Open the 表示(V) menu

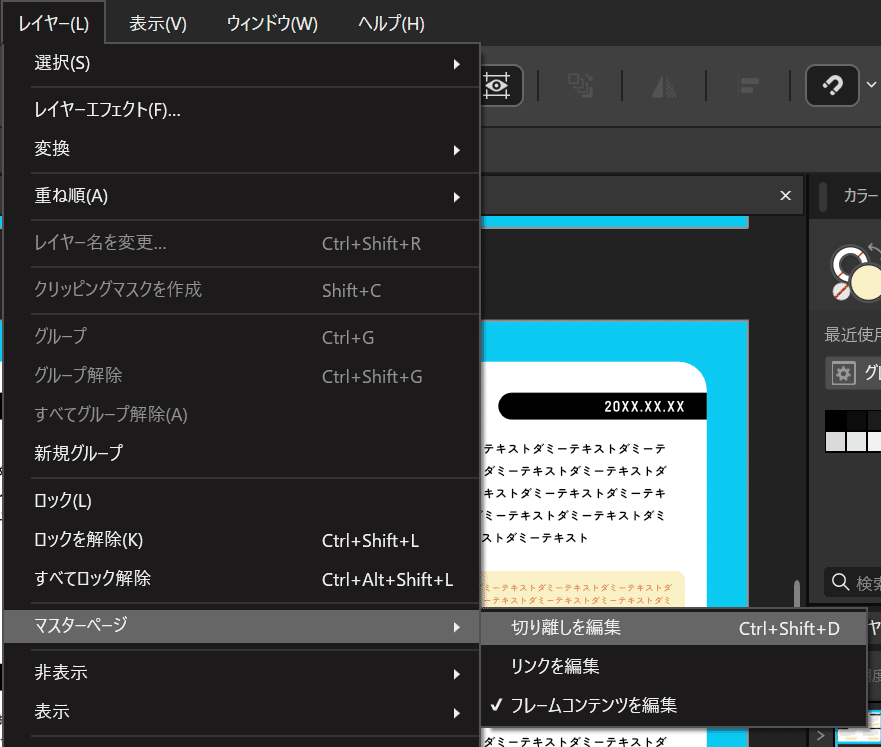click(x=158, y=24)
